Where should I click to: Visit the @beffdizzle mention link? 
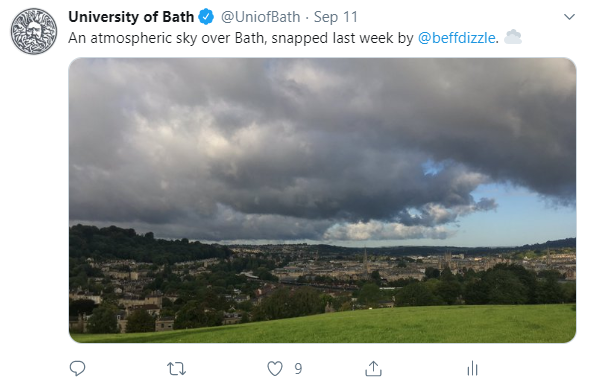[x=456, y=38]
